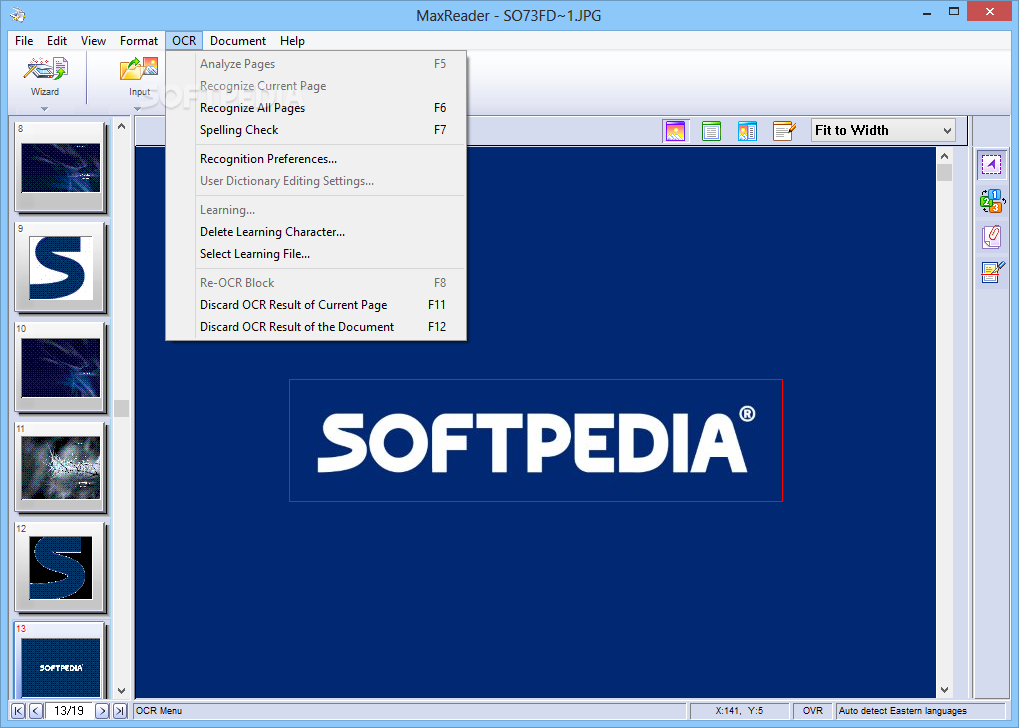
Task: Click thumbnail panel scroll down arrow
Action: click(x=122, y=691)
